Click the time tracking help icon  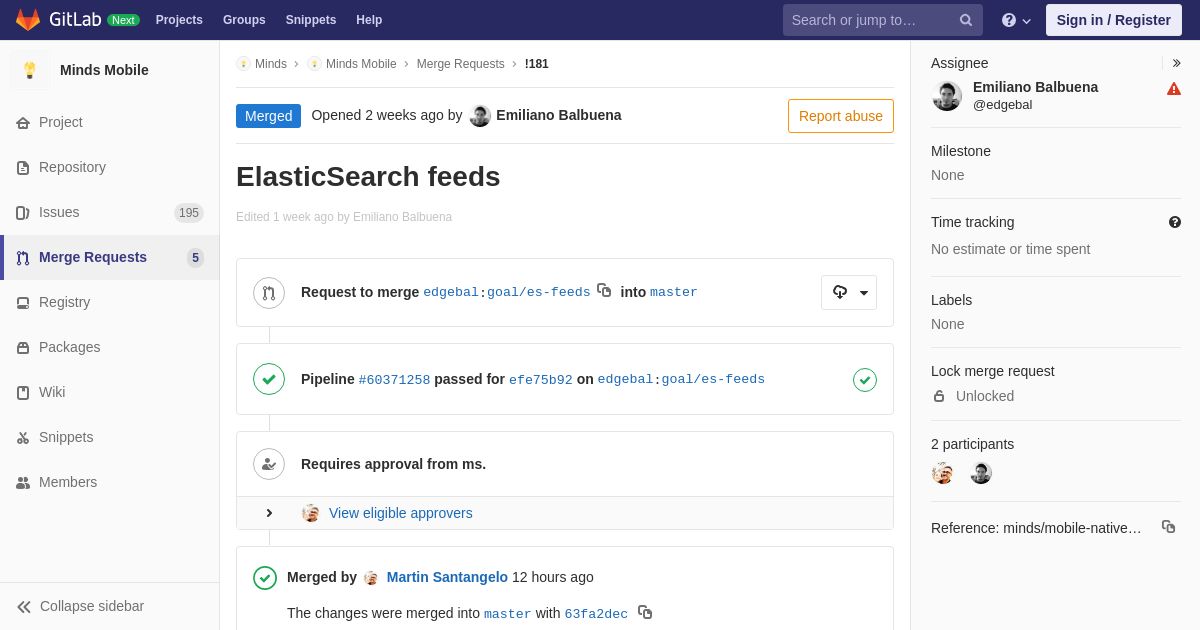tap(1175, 222)
